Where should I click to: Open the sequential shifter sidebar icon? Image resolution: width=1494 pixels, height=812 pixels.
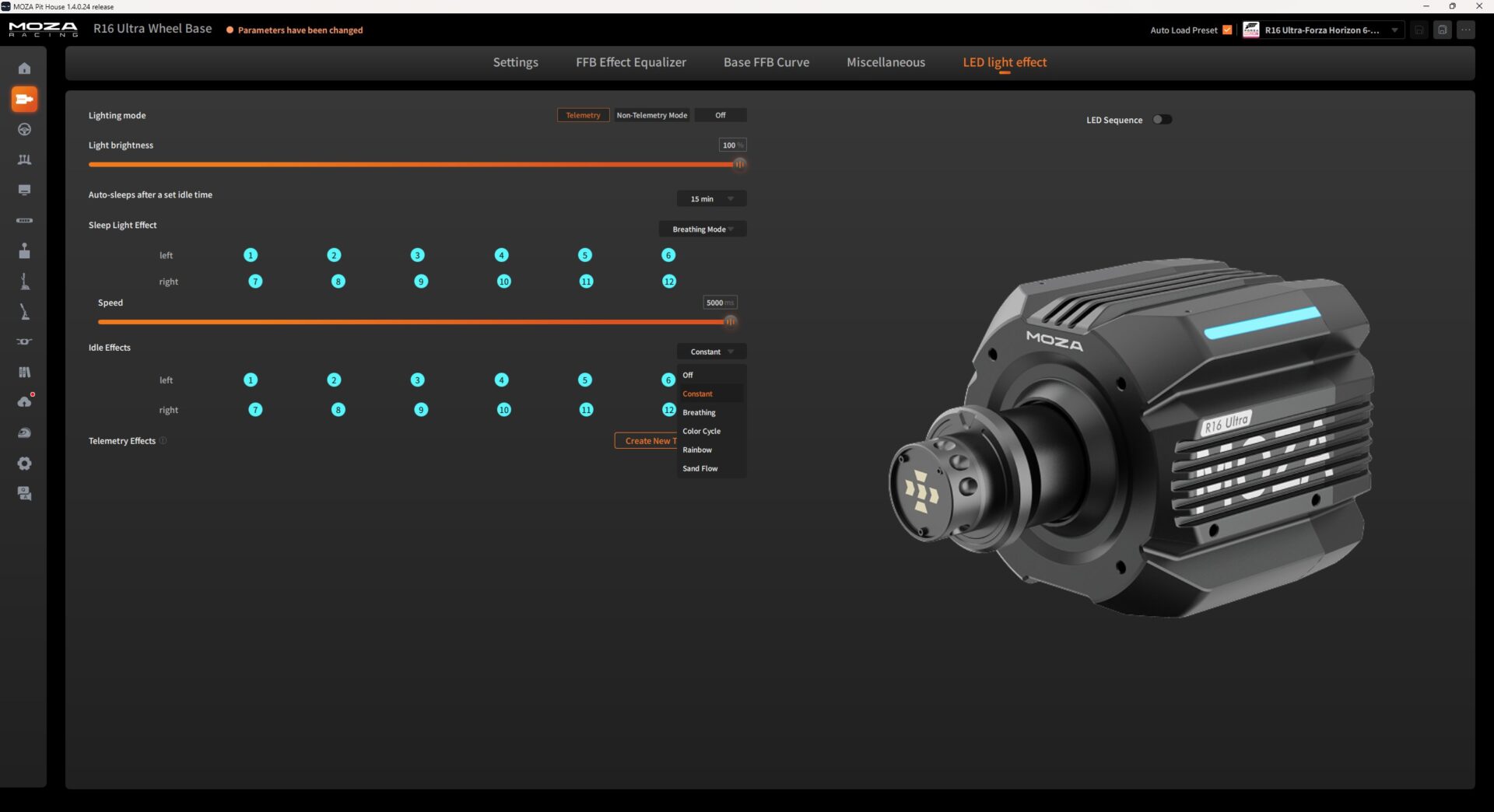pos(24,281)
